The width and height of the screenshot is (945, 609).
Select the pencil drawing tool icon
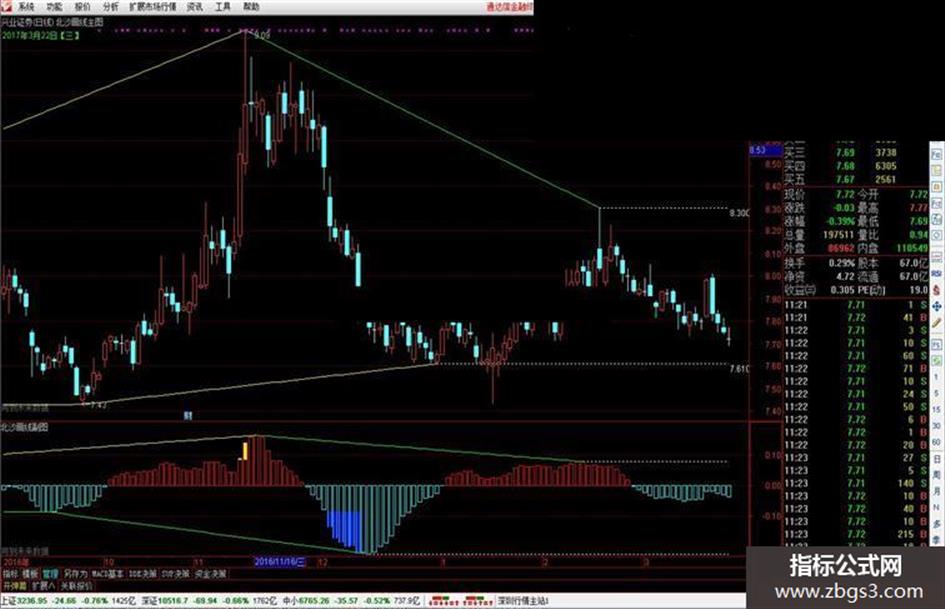coord(937,323)
